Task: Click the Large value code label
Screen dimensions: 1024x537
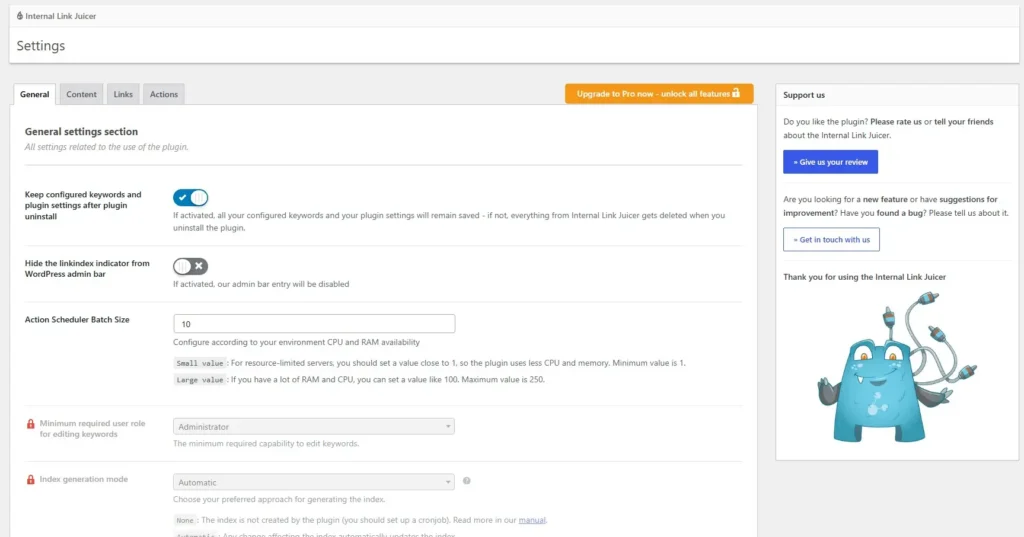Action: 199,380
